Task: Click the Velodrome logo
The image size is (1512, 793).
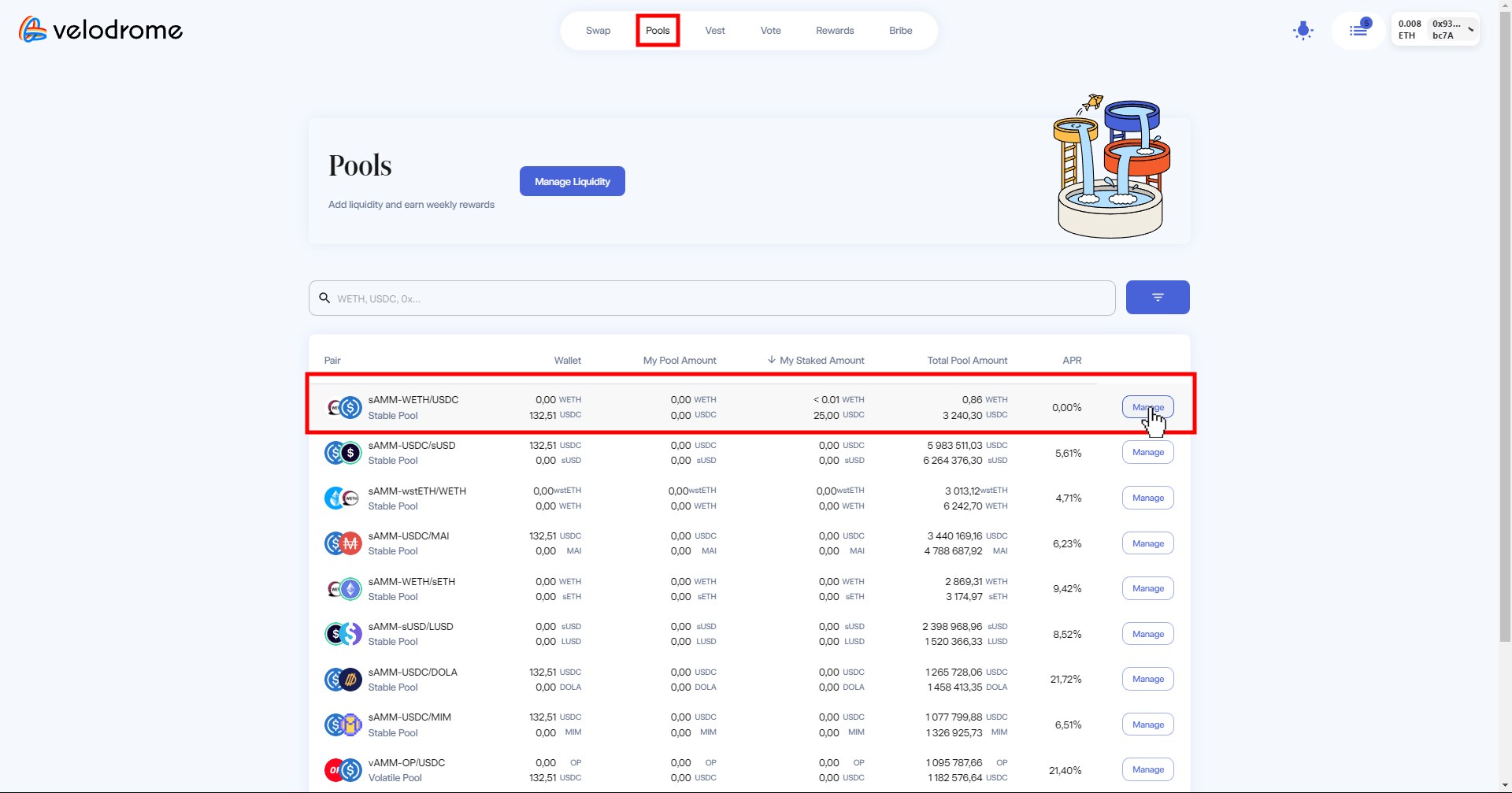Action: [x=101, y=30]
